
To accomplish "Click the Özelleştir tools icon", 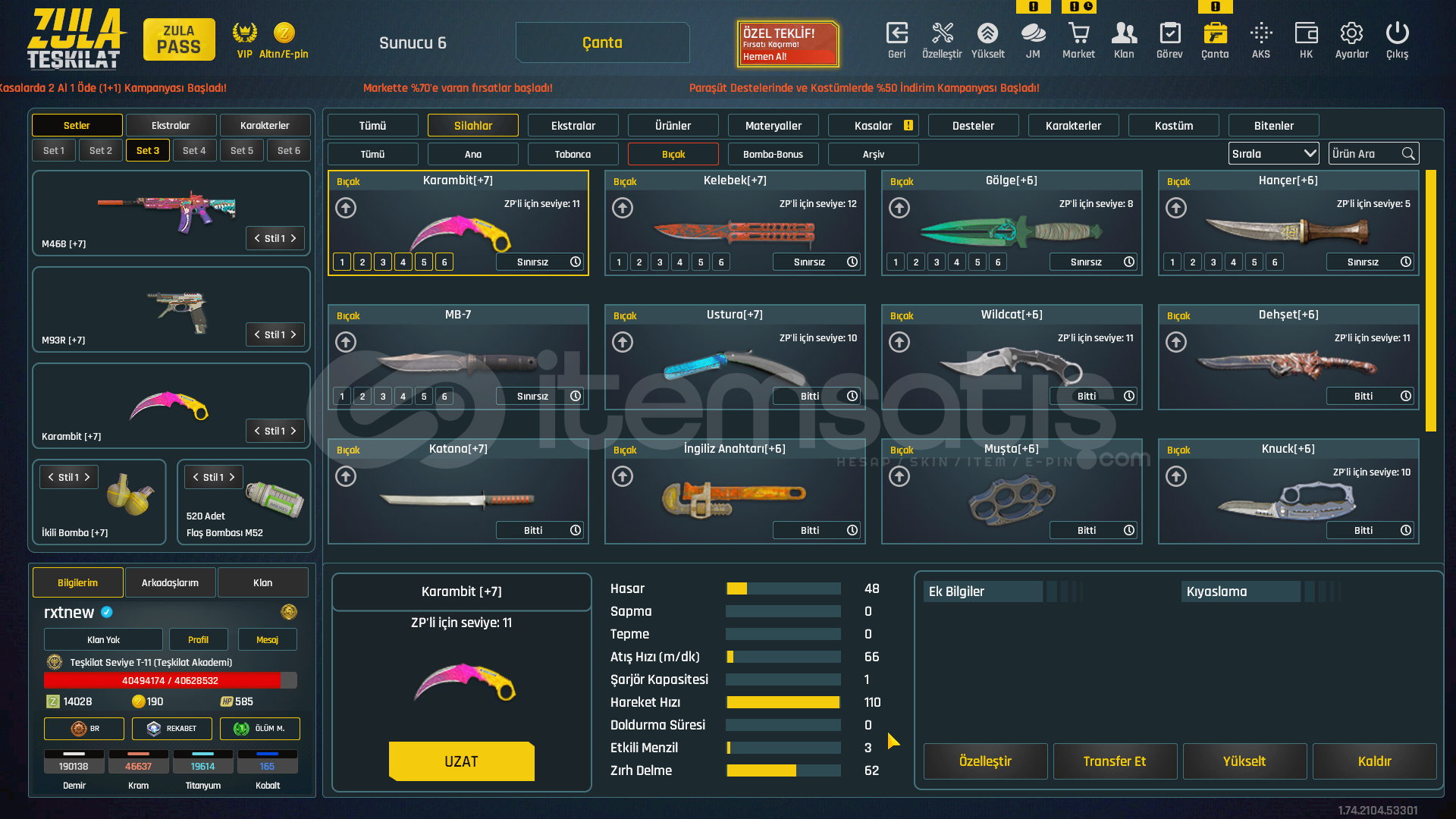I will coord(942,33).
